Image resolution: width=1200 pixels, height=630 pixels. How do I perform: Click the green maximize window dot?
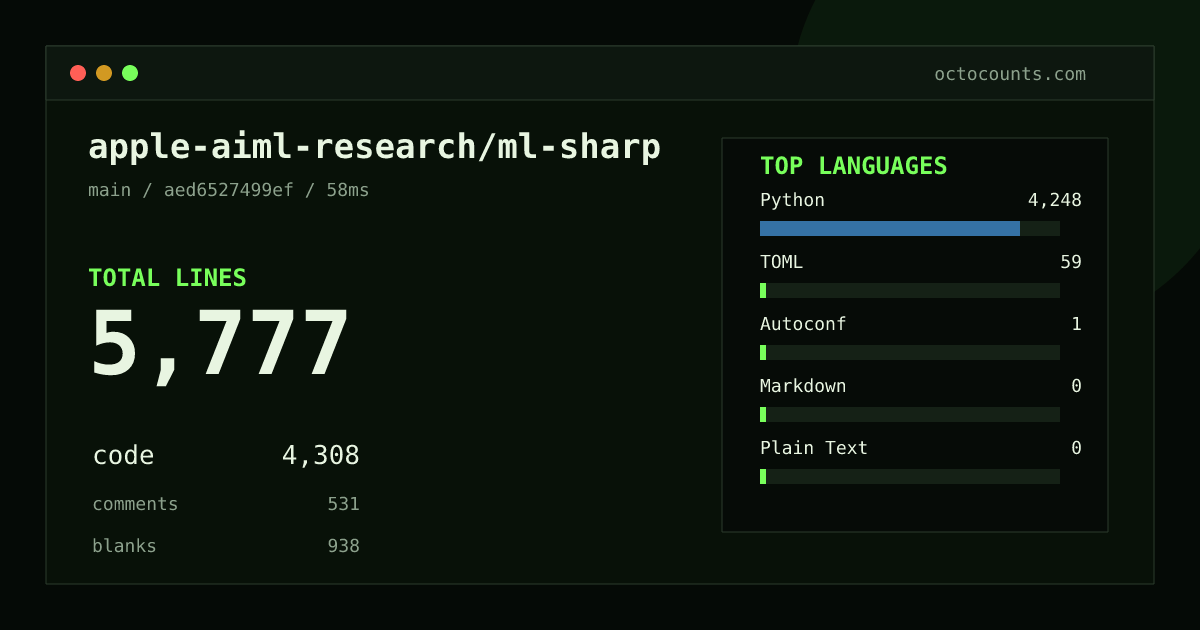click(x=130, y=73)
